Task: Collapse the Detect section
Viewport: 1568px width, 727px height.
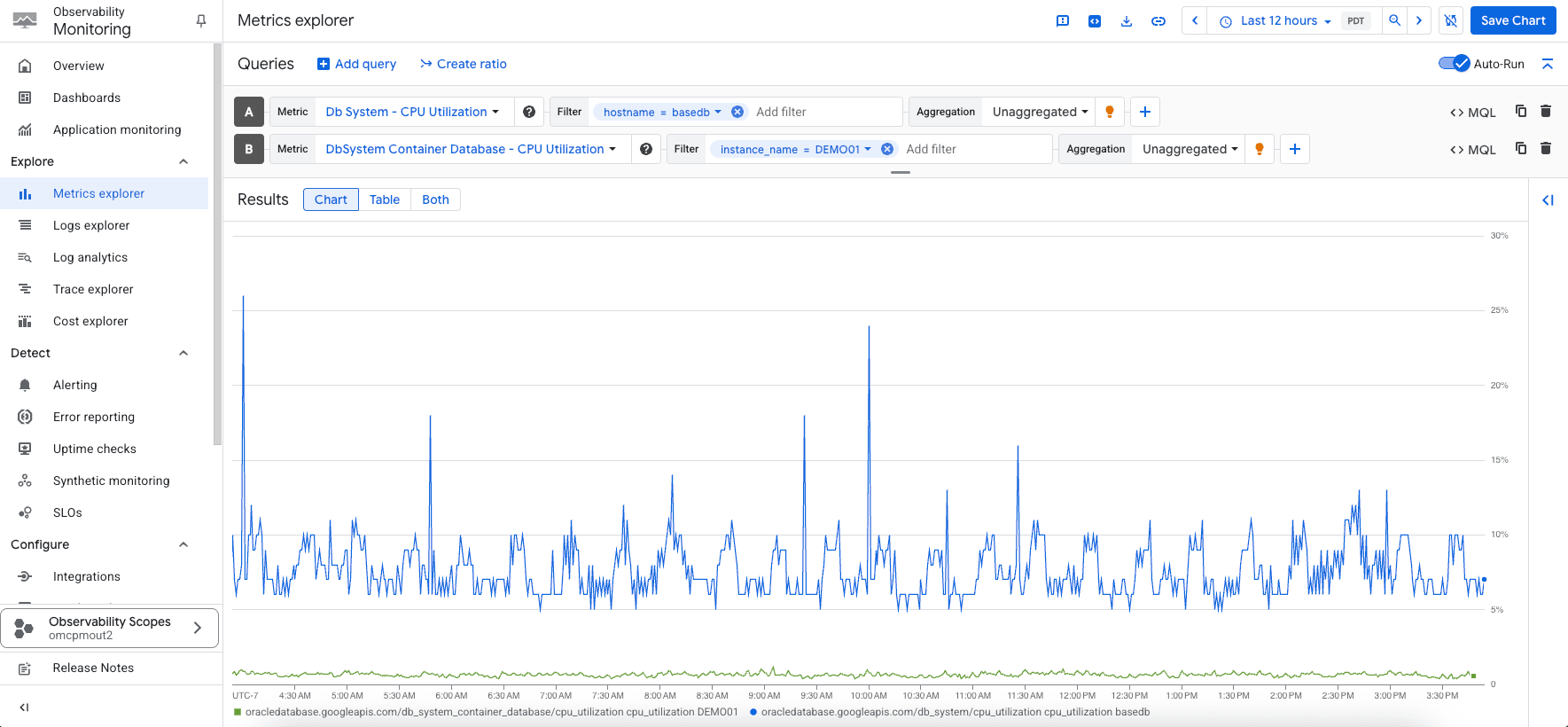Action: (x=183, y=353)
